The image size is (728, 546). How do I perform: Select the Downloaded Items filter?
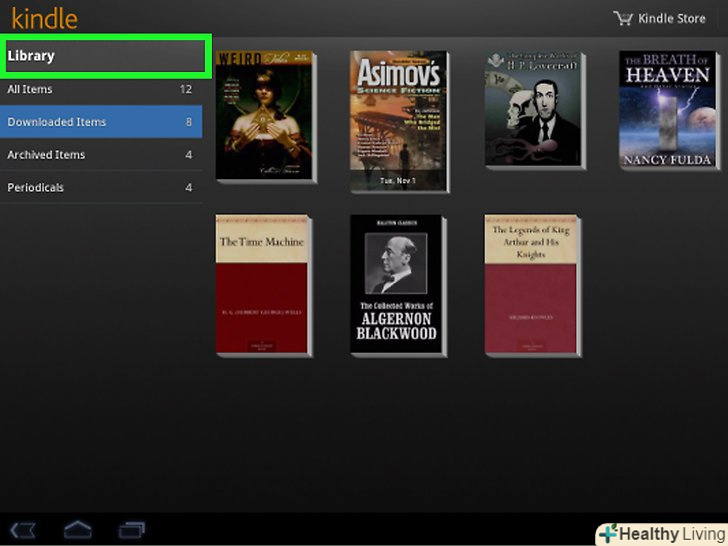coord(101,122)
